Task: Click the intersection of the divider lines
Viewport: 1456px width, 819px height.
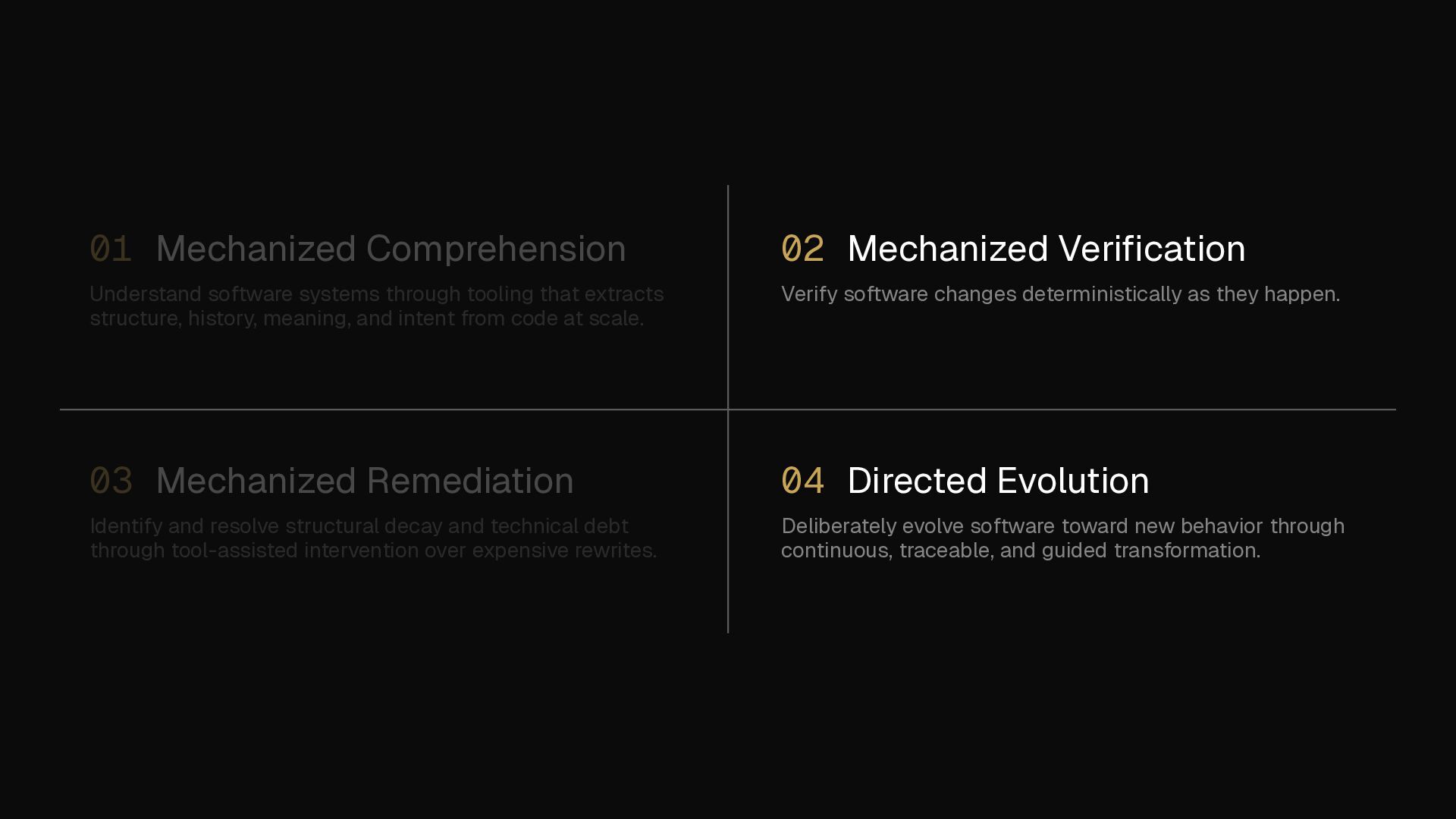Action: (x=728, y=409)
